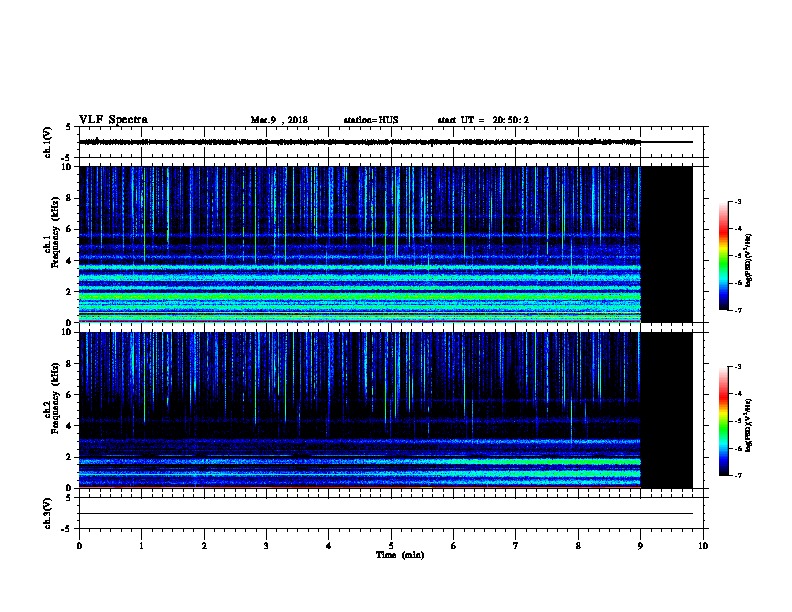Click the '-3' label on the lower colorbar
Image resolution: width=792 pixels, height=612 pixels.
737,367
